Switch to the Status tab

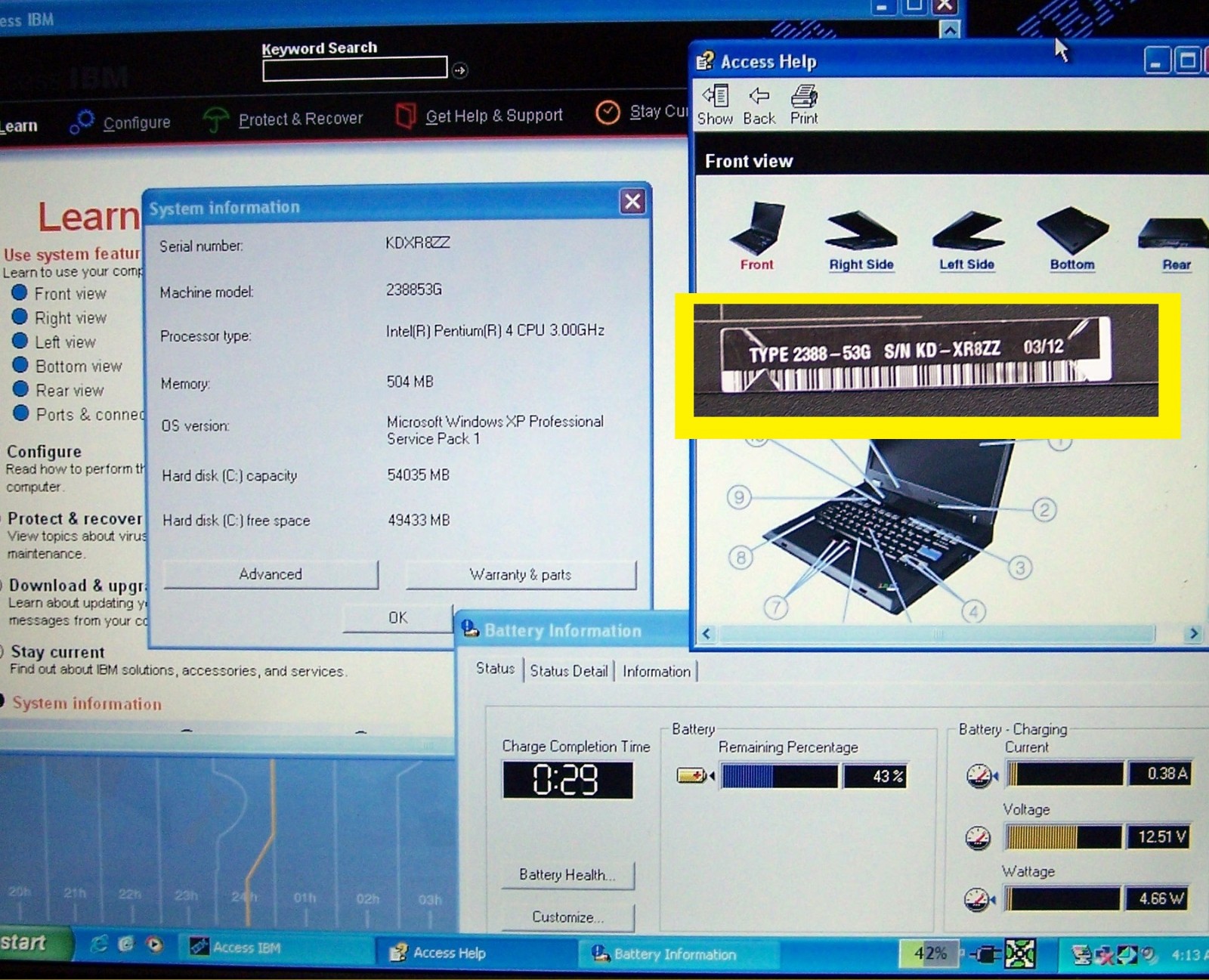(495, 669)
